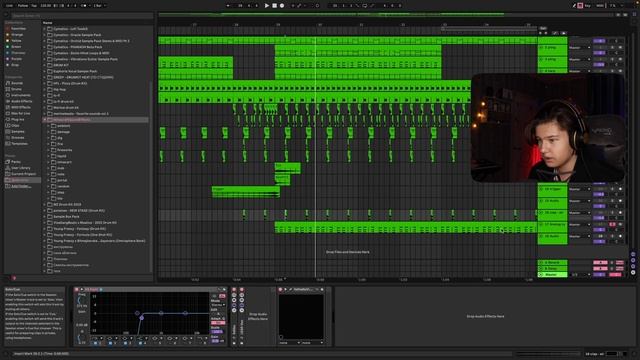This screenshot has height=360, width=640.
Task: Open Current Project under Places
Action: pyautogui.click(x=23, y=174)
